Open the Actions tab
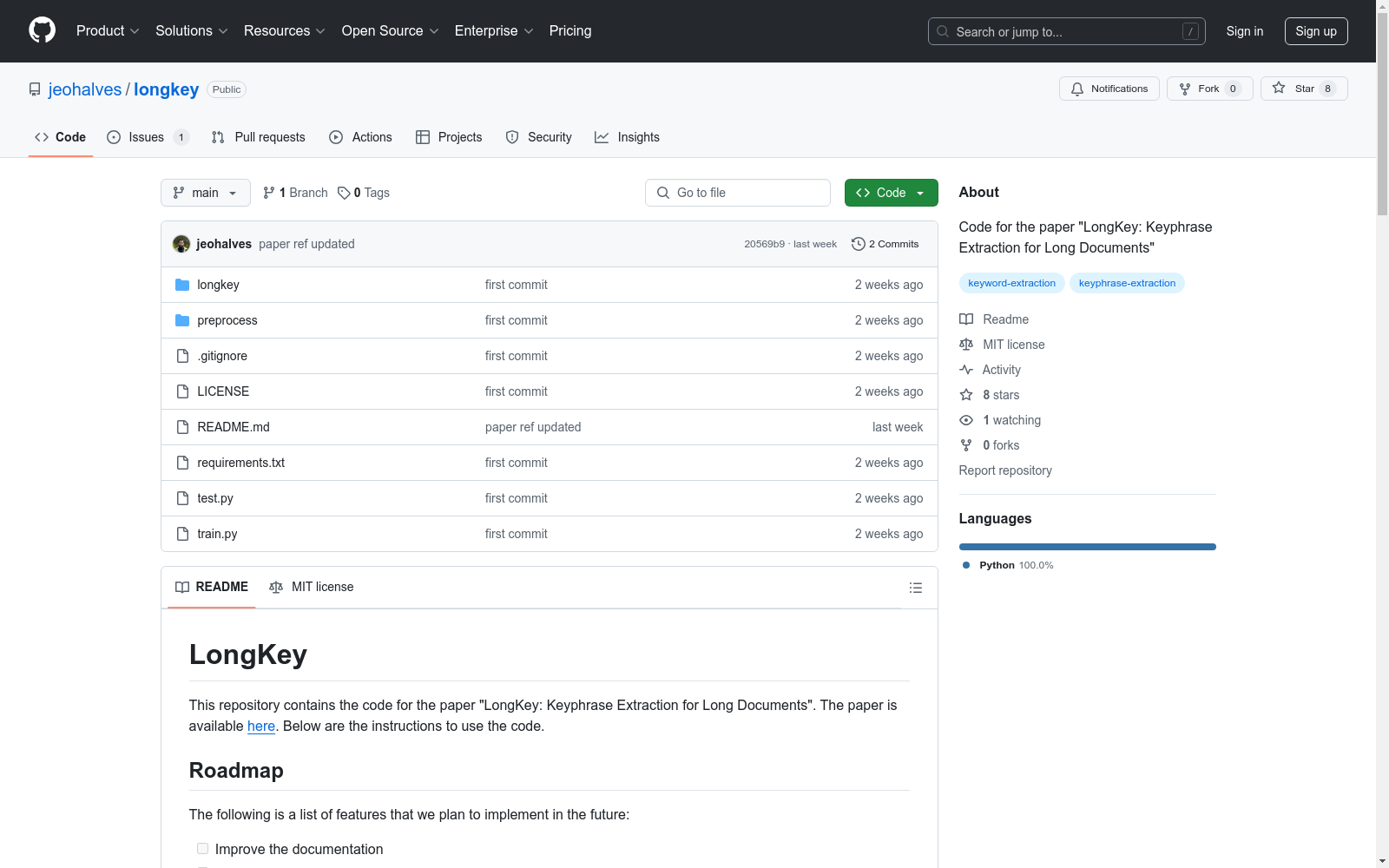The image size is (1389, 868). coord(360,137)
